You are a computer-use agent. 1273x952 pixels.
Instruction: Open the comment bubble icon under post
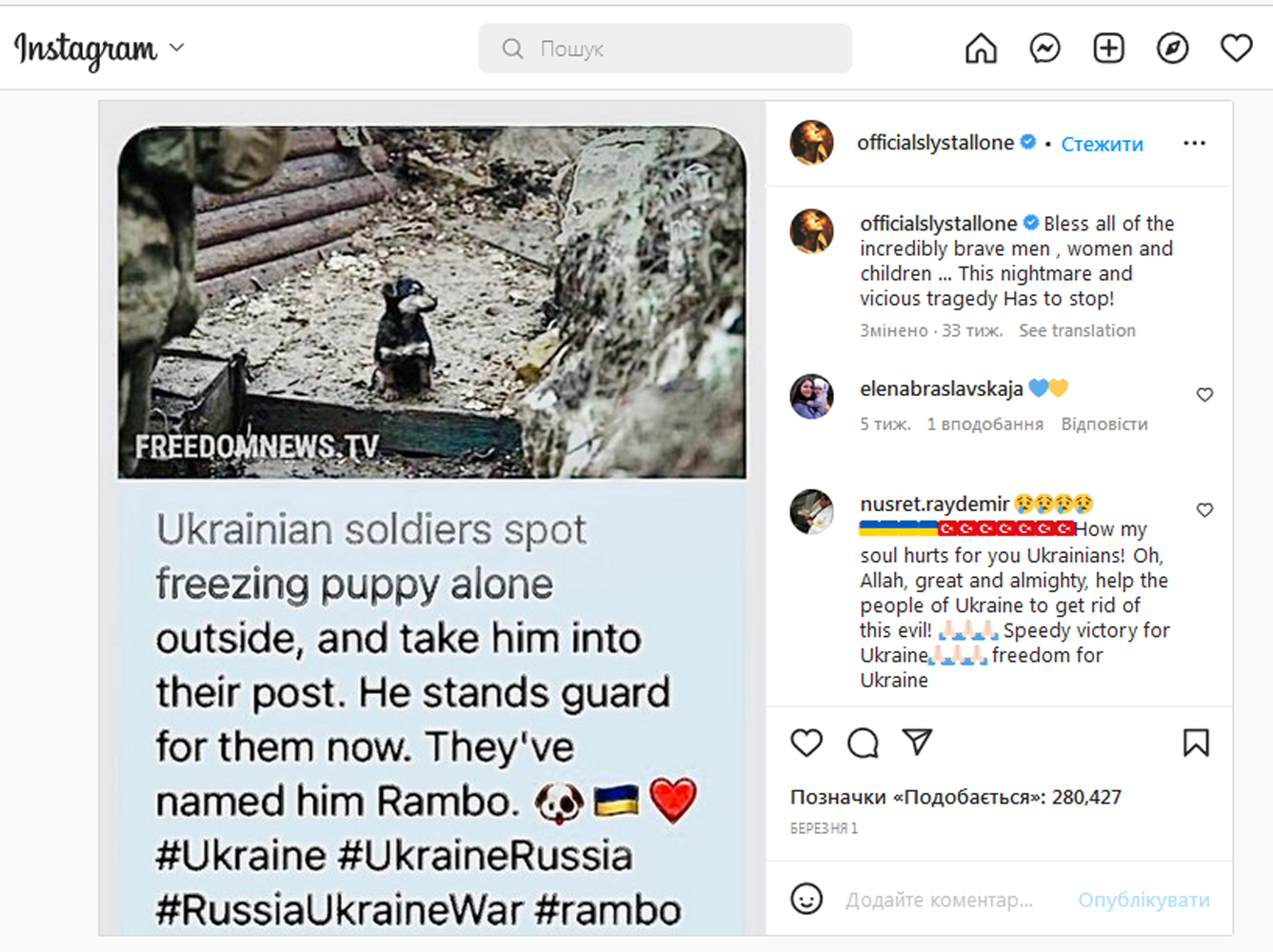pyautogui.click(x=863, y=743)
